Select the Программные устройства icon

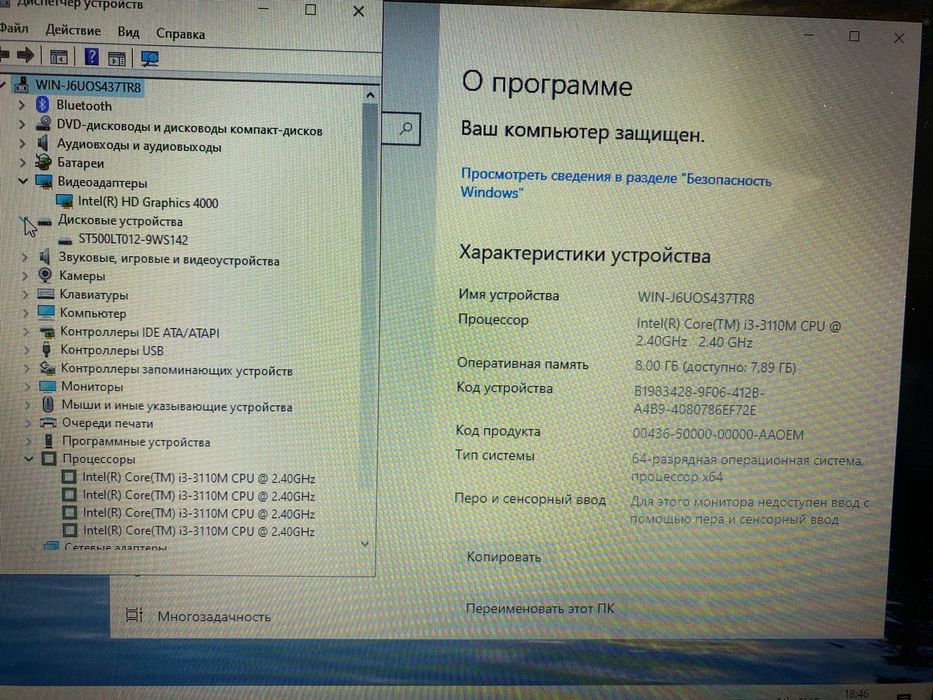49,441
